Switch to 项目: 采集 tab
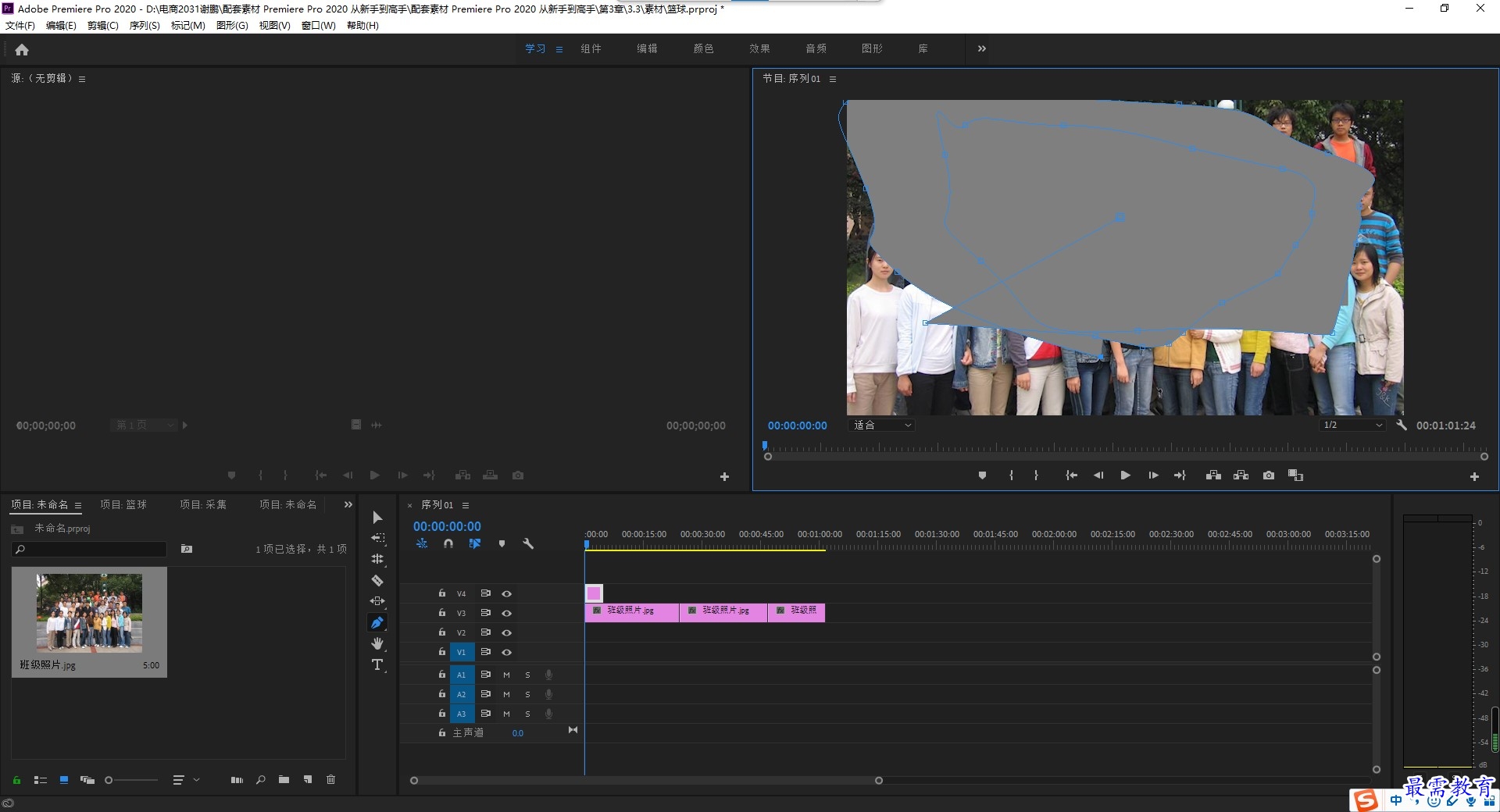This screenshot has height=812, width=1500. point(203,504)
